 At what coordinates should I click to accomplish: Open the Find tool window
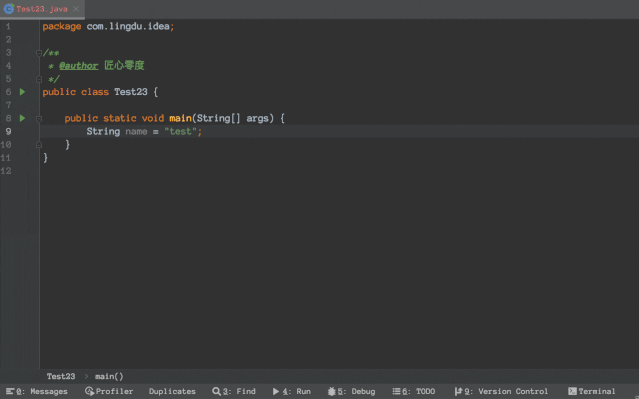[x=234, y=391]
